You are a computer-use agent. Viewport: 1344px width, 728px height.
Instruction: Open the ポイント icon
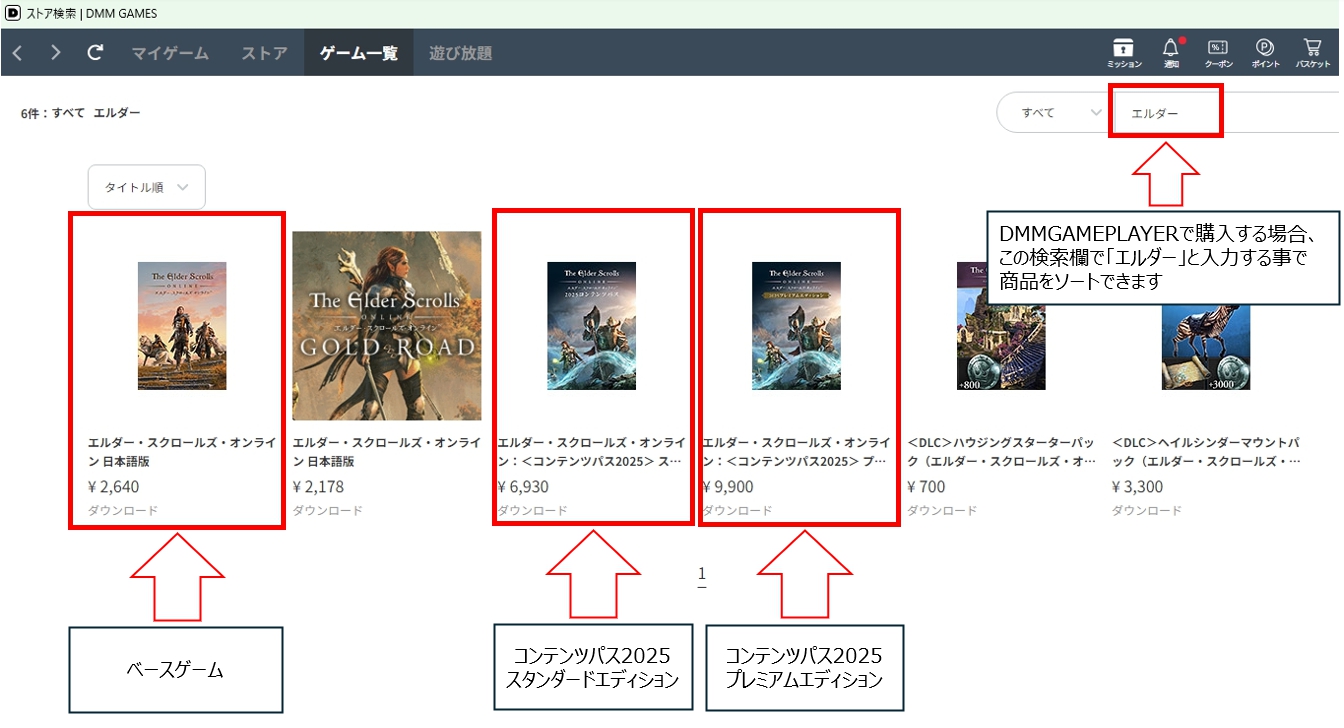1265,53
